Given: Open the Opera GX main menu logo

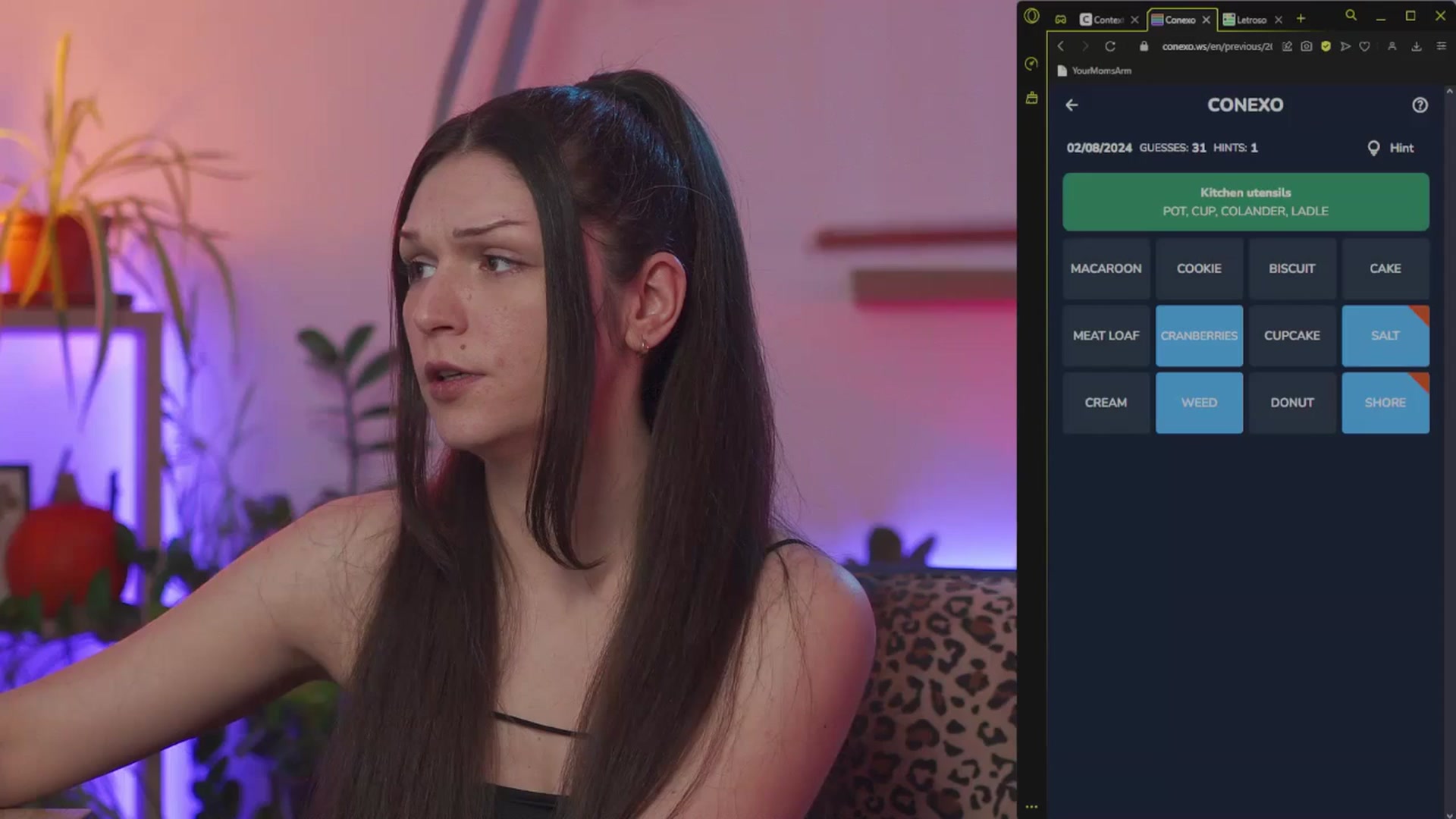Looking at the screenshot, I should pyautogui.click(x=1031, y=16).
